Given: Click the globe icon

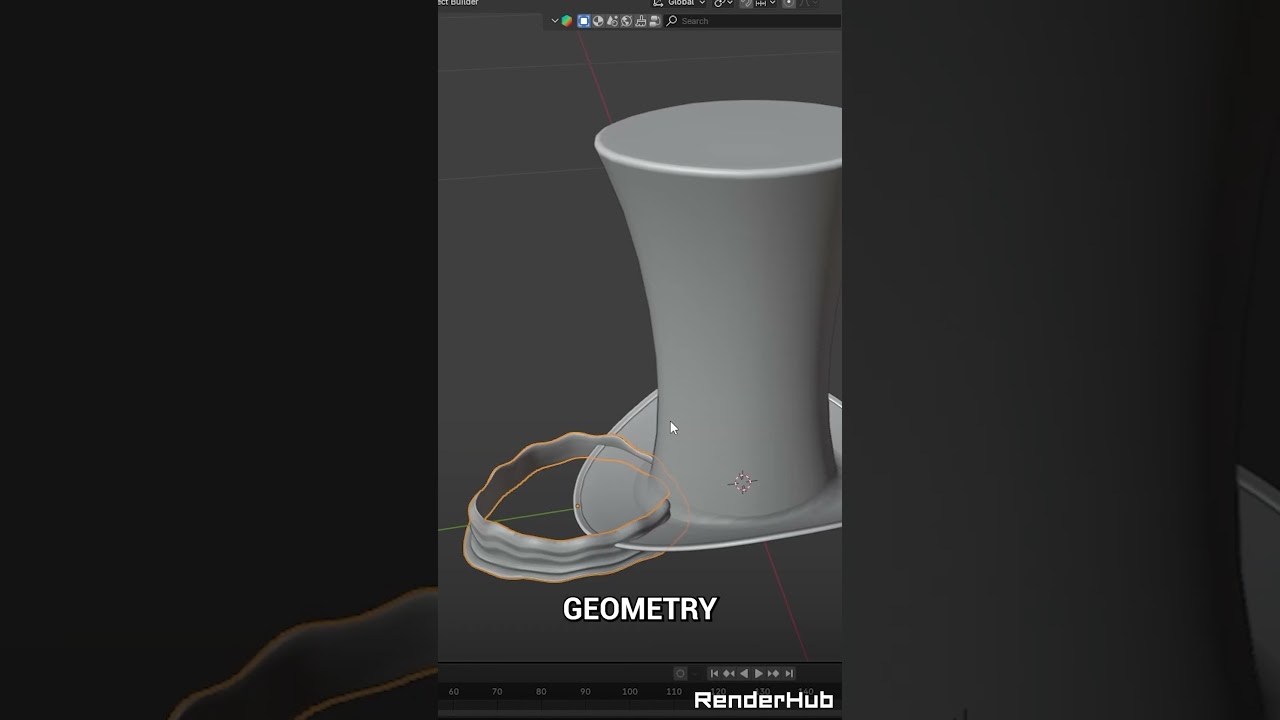Looking at the screenshot, I should (x=626, y=21).
